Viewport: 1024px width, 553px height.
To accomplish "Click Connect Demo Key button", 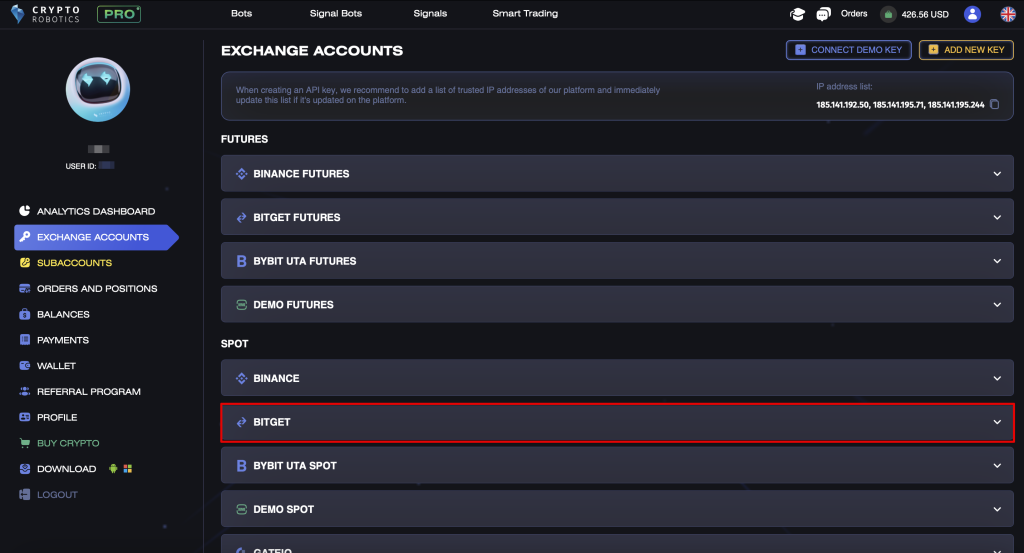I will click(x=848, y=50).
